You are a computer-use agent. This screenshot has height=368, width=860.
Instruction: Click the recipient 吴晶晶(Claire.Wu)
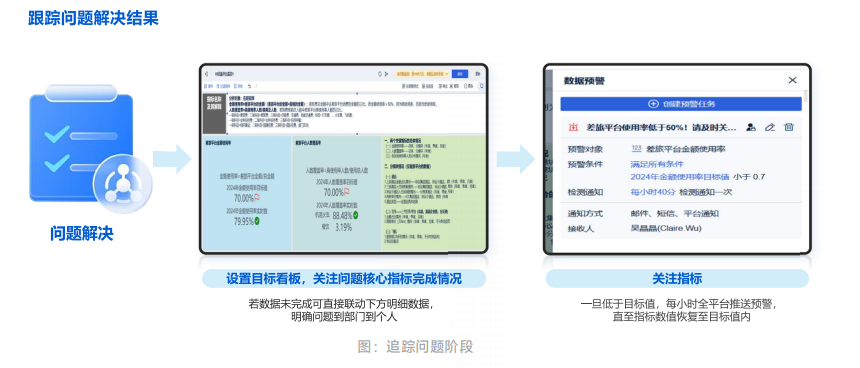(666, 228)
